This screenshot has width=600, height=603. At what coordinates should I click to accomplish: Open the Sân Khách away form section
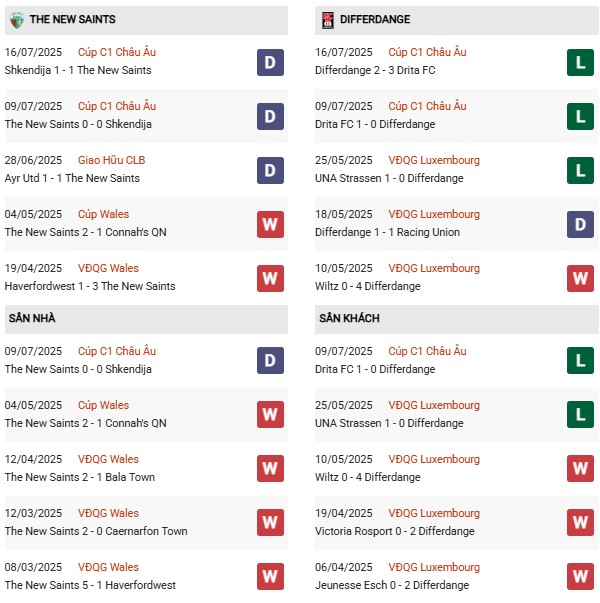click(349, 318)
